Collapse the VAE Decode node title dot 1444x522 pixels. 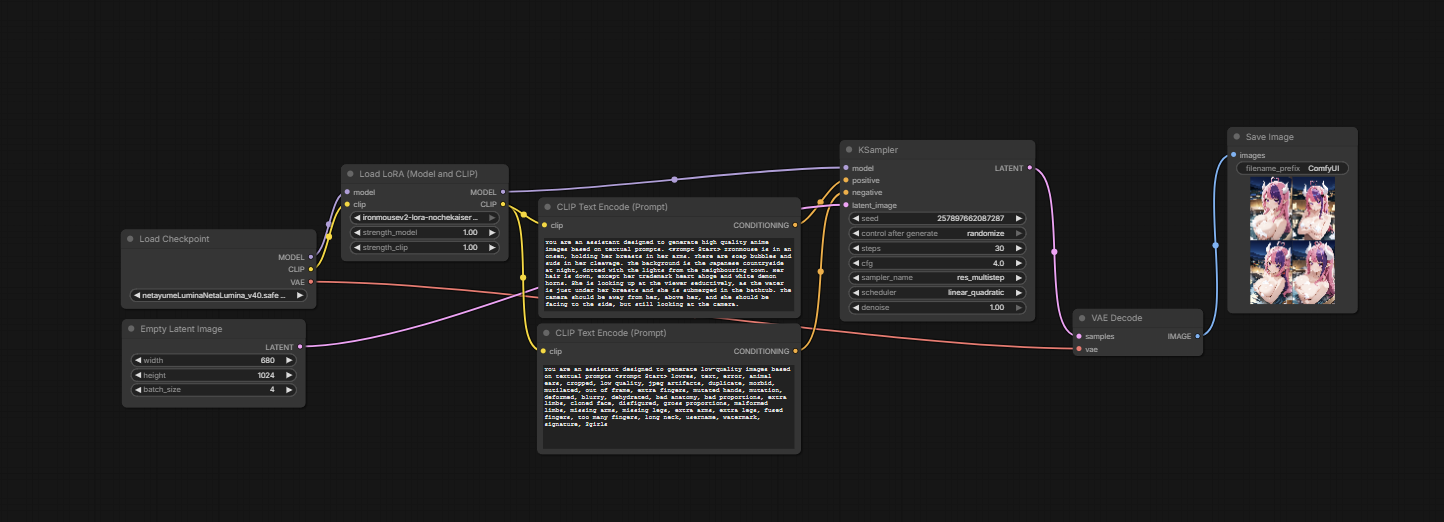pyautogui.click(x=1083, y=318)
